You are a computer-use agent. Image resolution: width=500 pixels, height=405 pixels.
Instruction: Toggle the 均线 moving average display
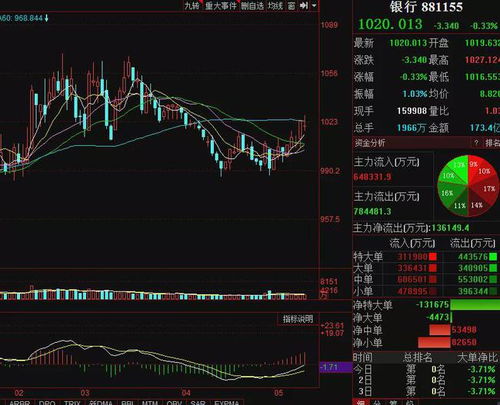tap(275, 5)
